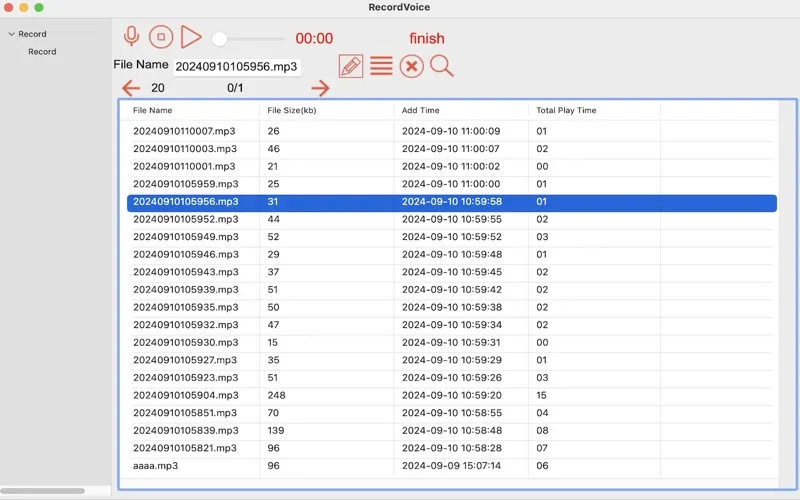
Task: Select file 20240910105821.mp3
Action: click(185, 448)
